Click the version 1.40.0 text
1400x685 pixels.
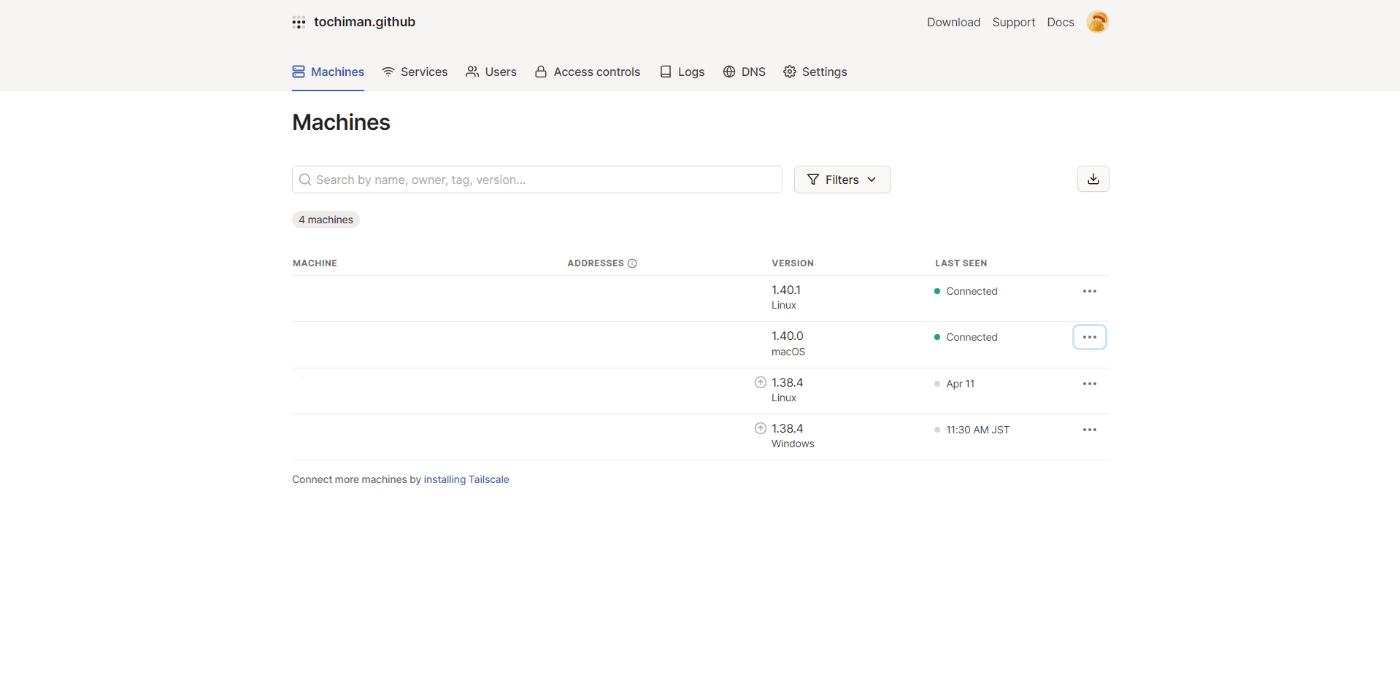pyautogui.click(x=787, y=336)
